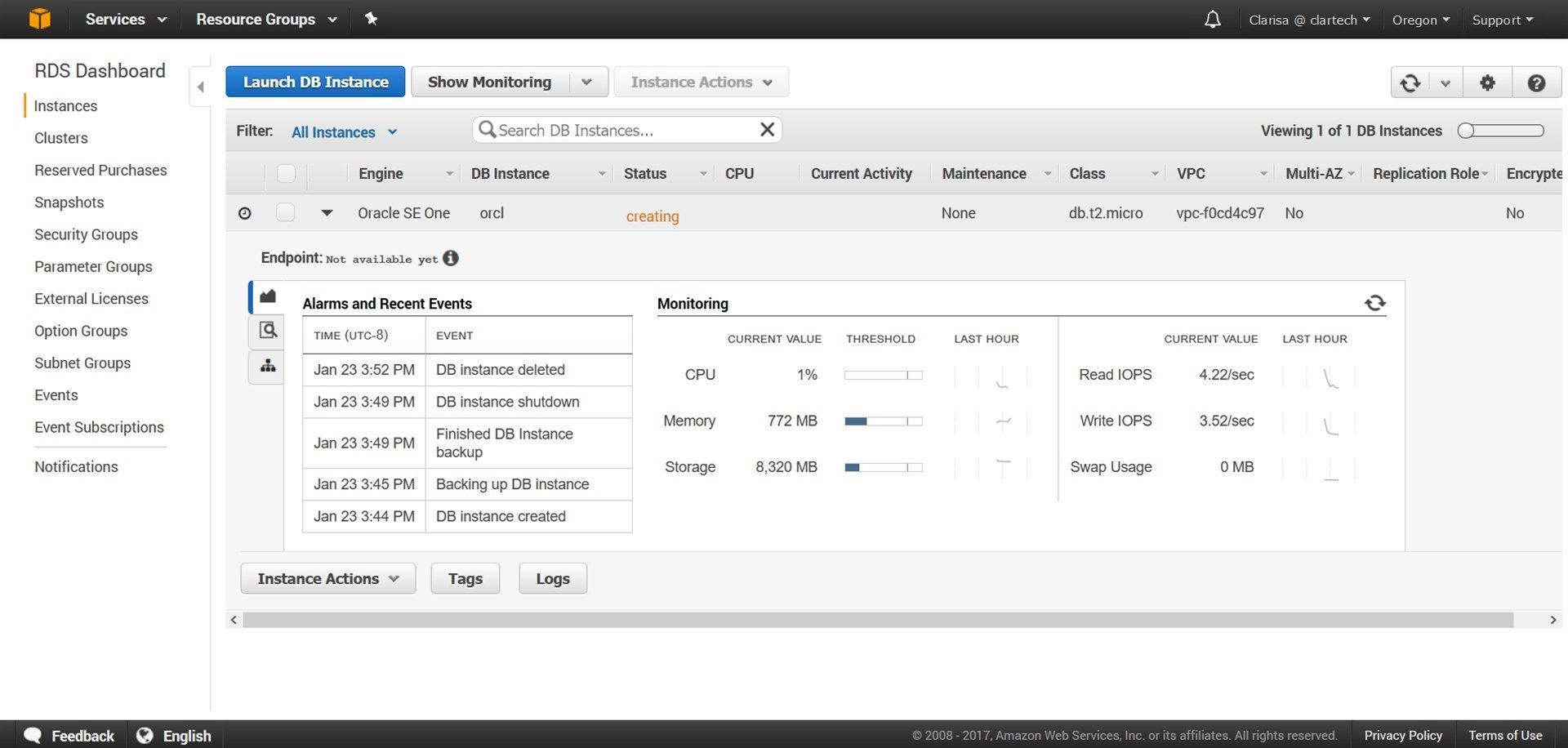Open the Resource Groups dropdown
The width and height of the screenshot is (1568, 748).
coord(266,19)
